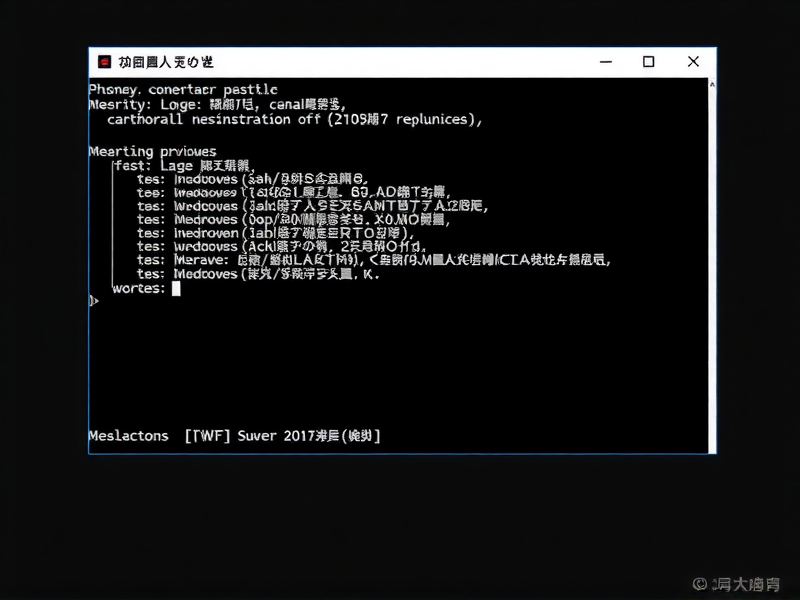This screenshot has width=800, height=600.
Task: Click the blinking cursor block after wortes prompt
Action: tap(176, 288)
